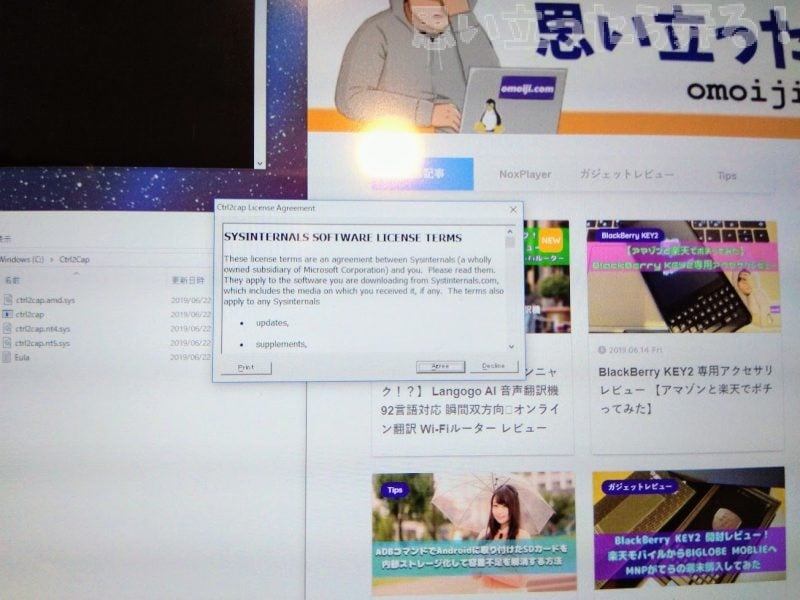The height and width of the screenshot is (600, 800).
Task: Click Agree in Ctrl2cap License Agreement
Action: point(440,366)
